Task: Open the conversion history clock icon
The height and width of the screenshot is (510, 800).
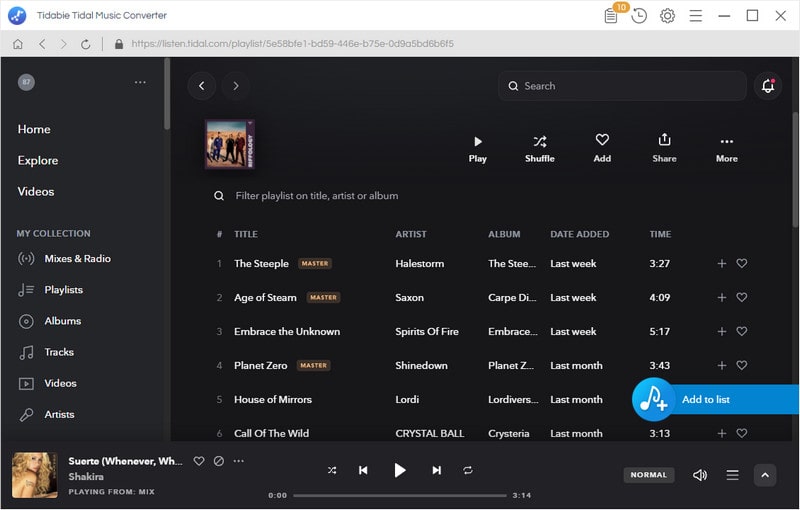Action: (639, 16)
